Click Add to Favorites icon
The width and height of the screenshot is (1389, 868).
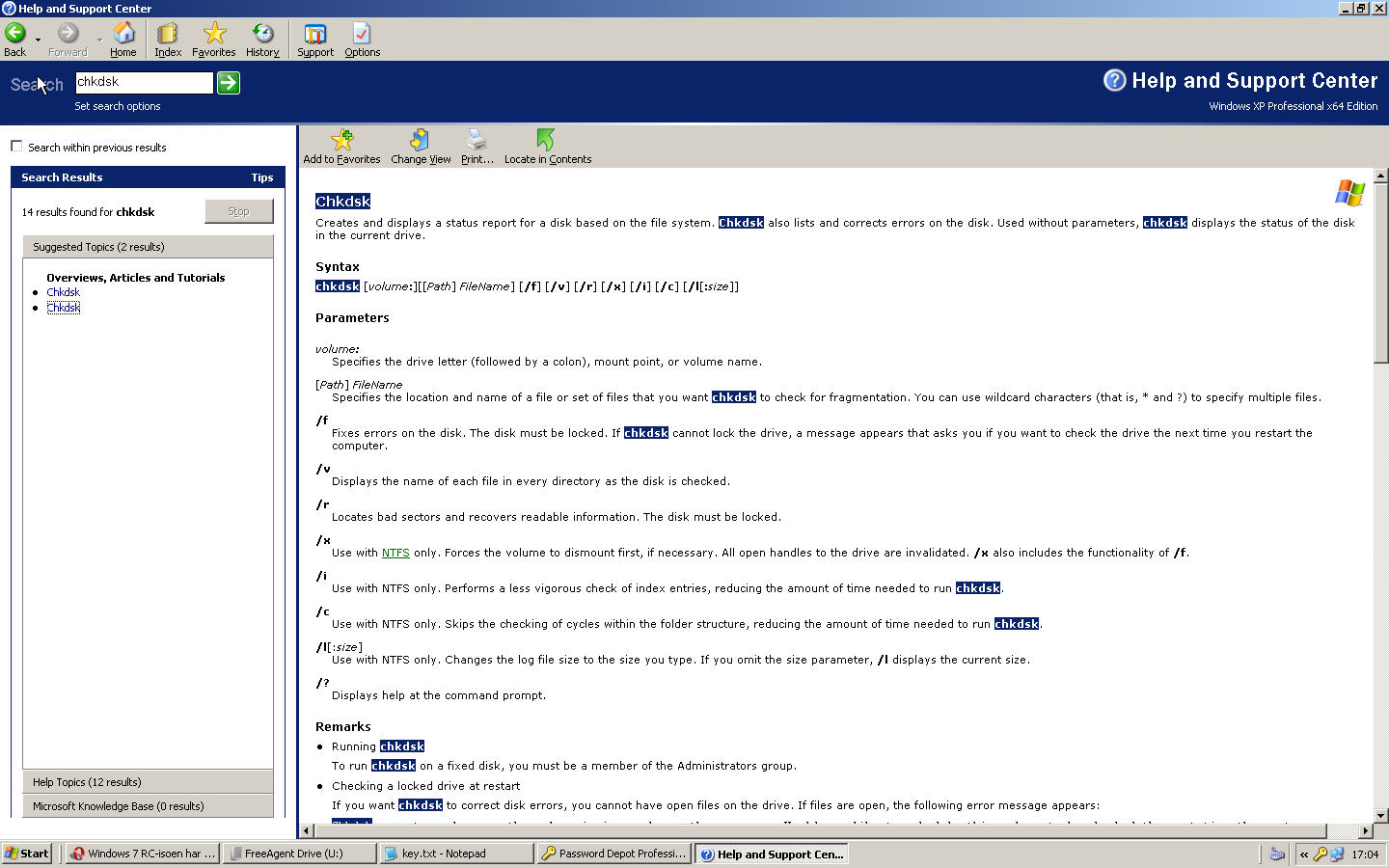[341, 147]
